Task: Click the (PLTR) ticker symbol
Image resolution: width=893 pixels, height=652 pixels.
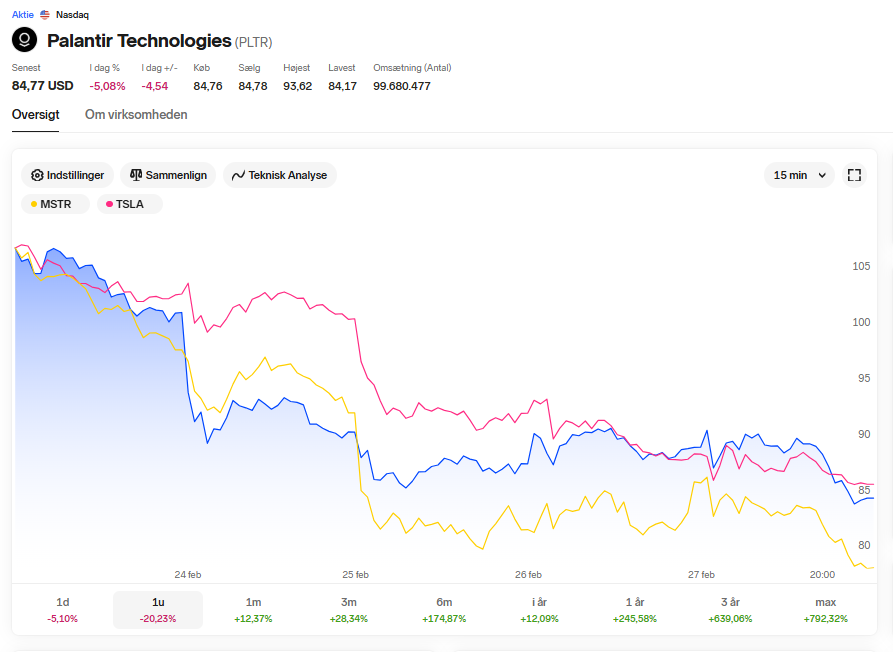Action: (253, 43)
